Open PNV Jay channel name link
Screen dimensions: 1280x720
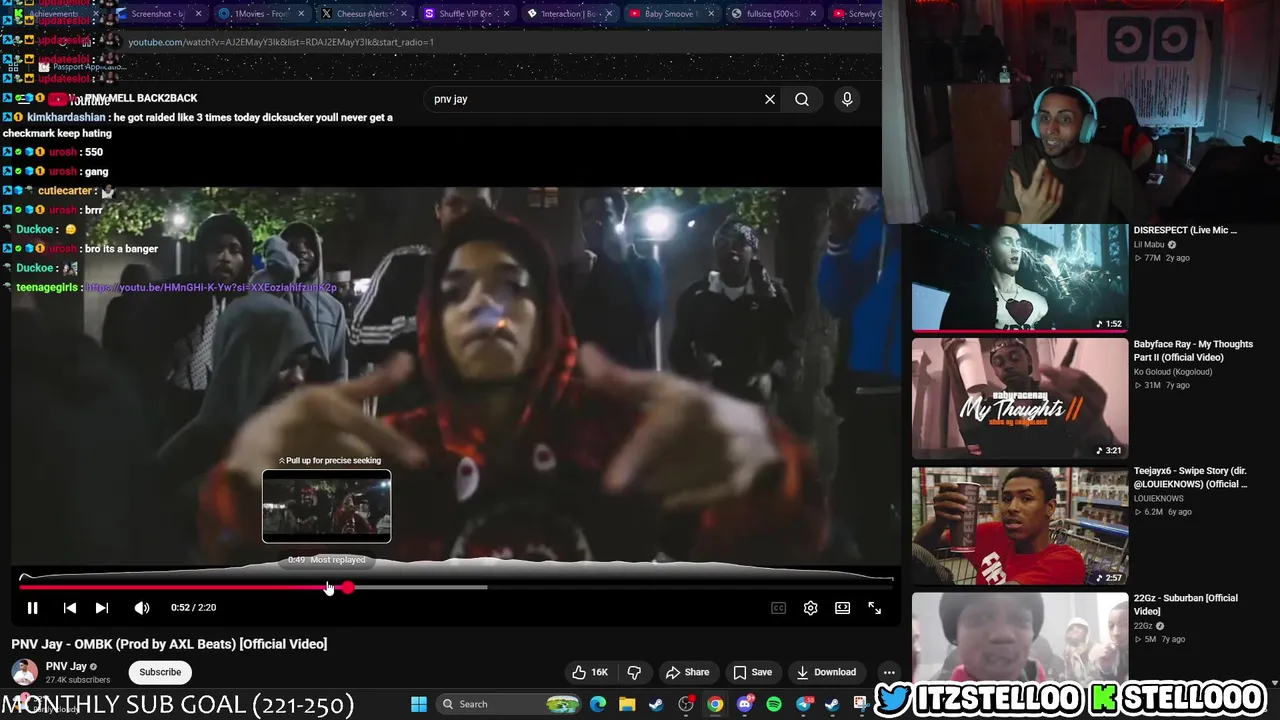(66, 666)
